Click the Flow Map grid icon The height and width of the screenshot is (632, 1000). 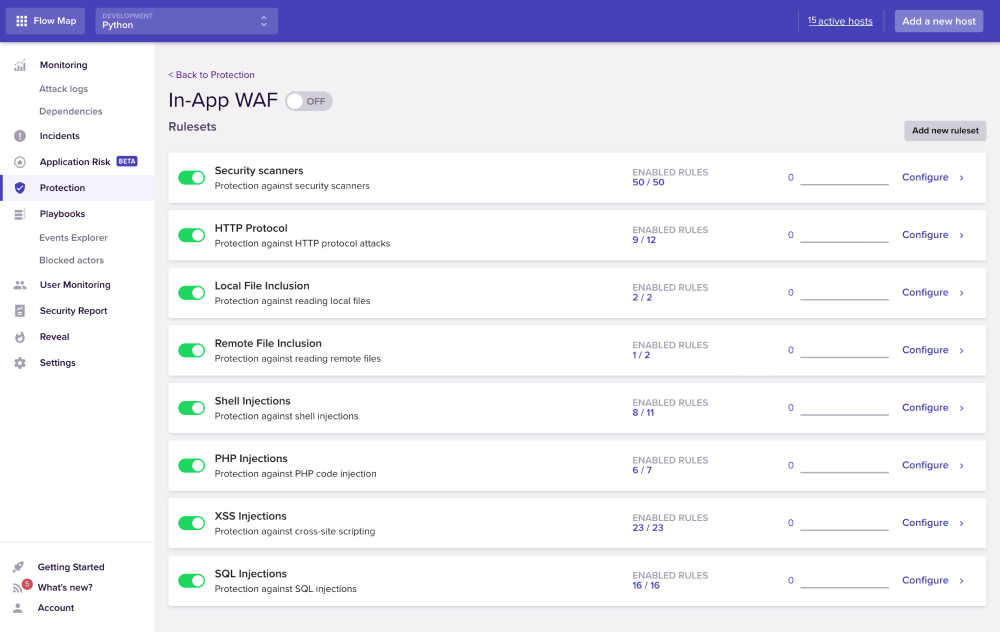pyautogui.click(x=22, y=21)
